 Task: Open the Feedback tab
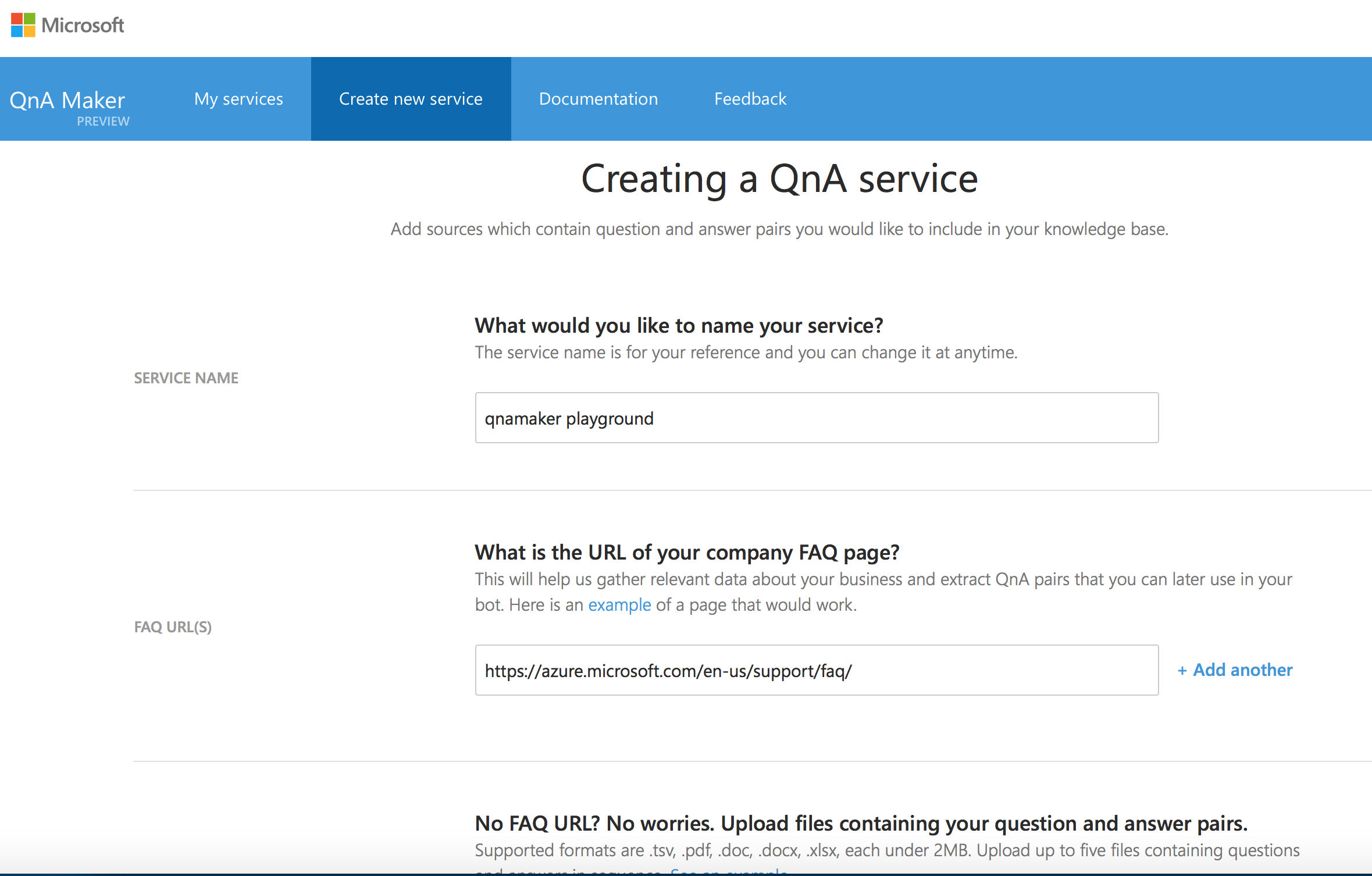tap(750, 99)
